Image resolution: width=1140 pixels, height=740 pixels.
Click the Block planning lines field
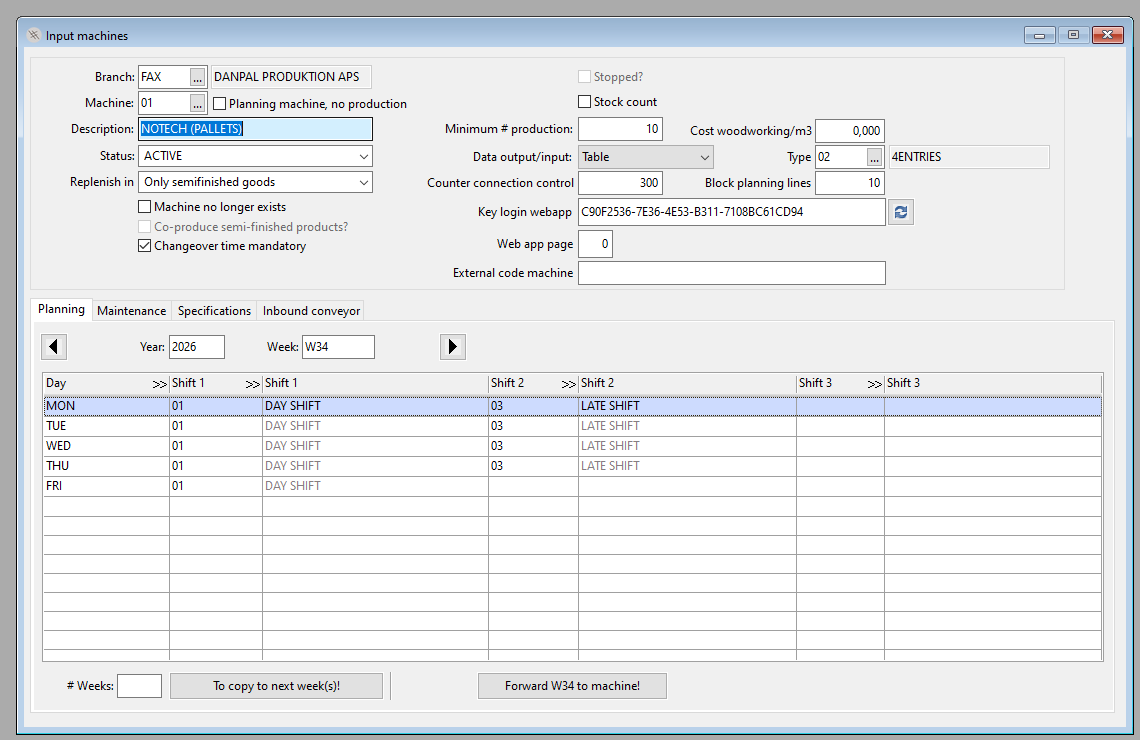pos(850,183)
